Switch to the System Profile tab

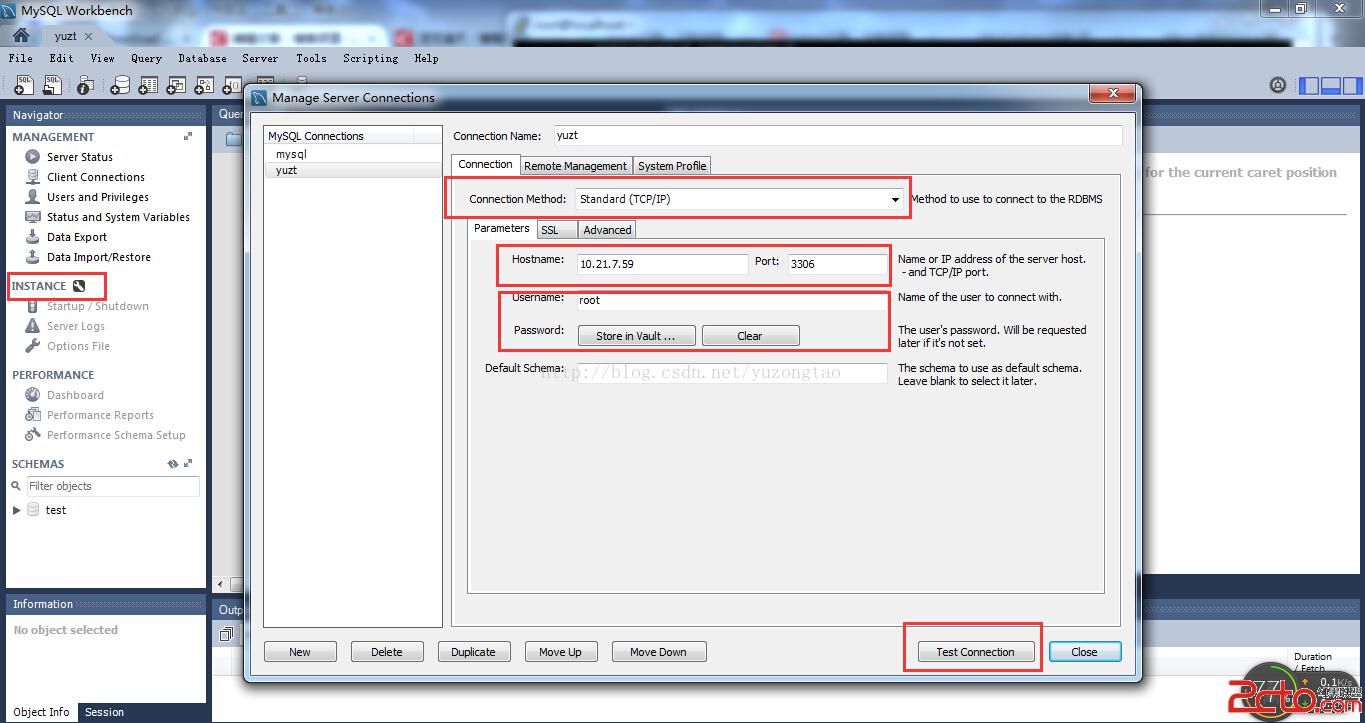tap(672, 166)
